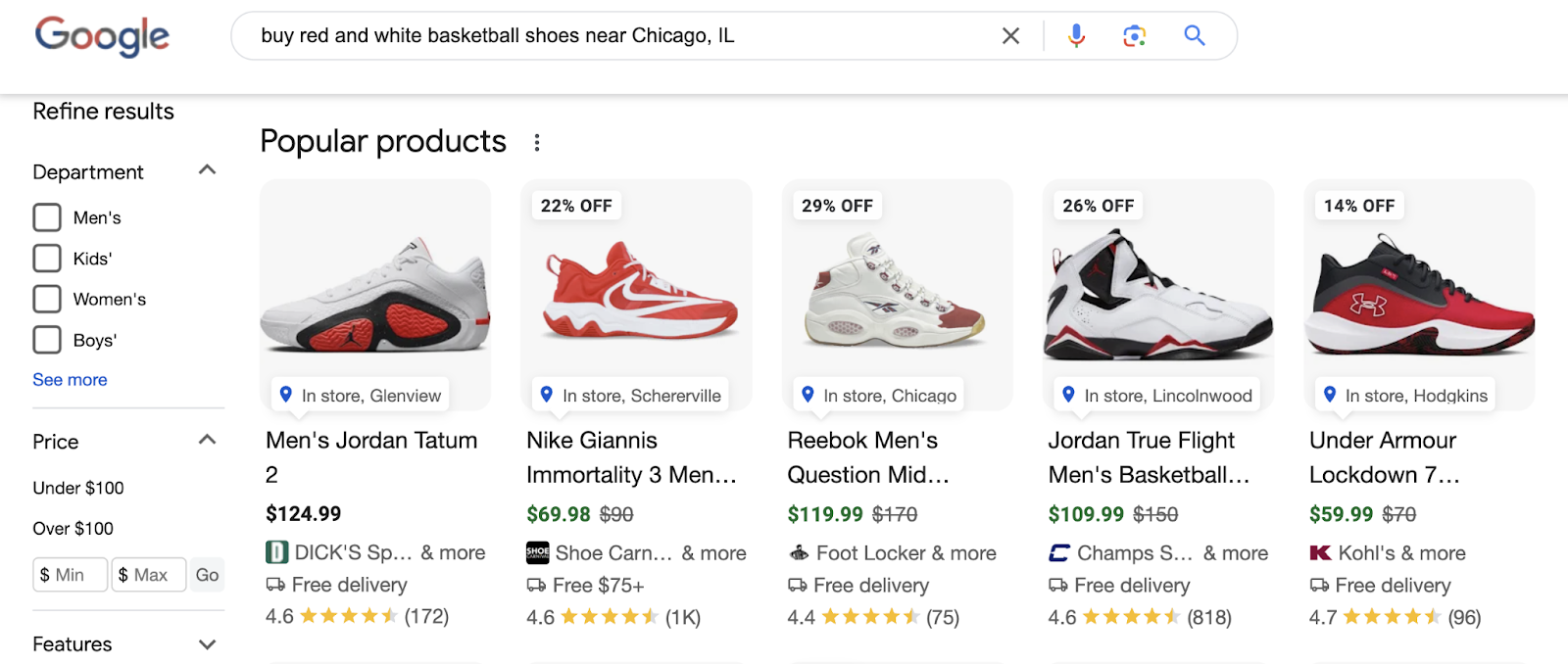Click the Google logo
1568x664 pixels.
tap(101, 37)
